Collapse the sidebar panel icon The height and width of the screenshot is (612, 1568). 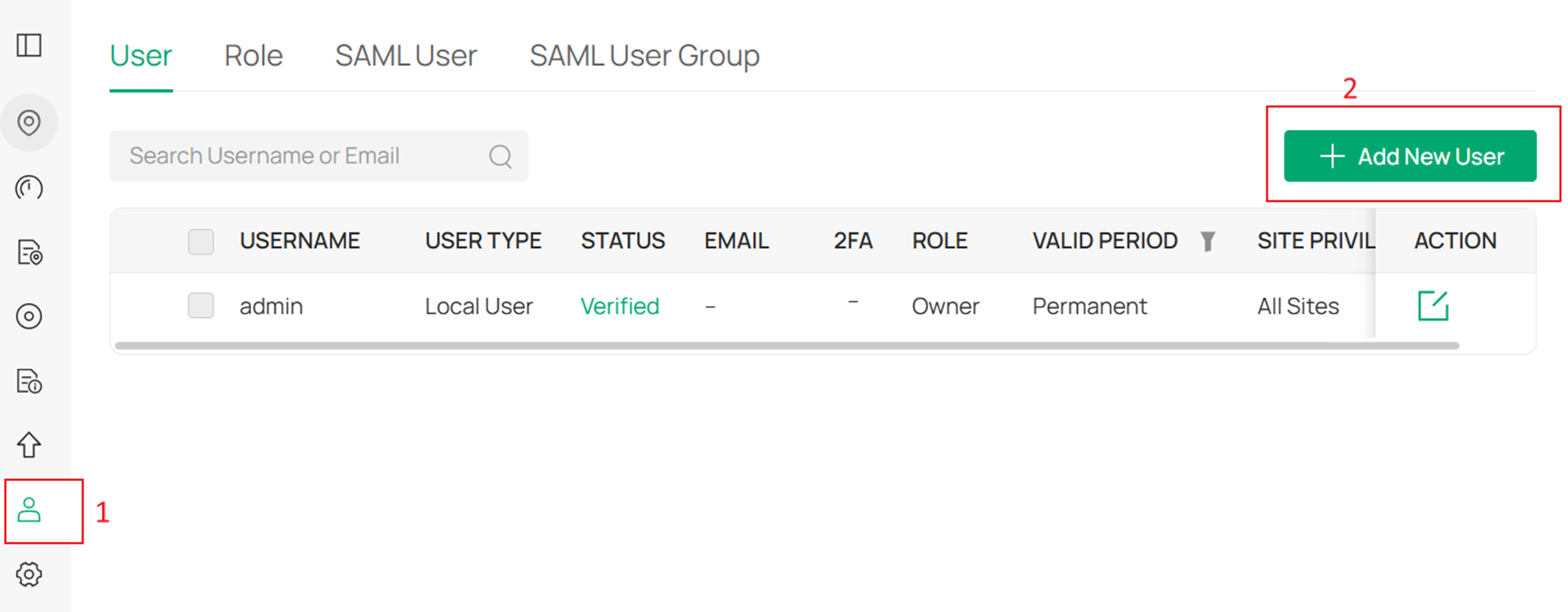point(29,45)
